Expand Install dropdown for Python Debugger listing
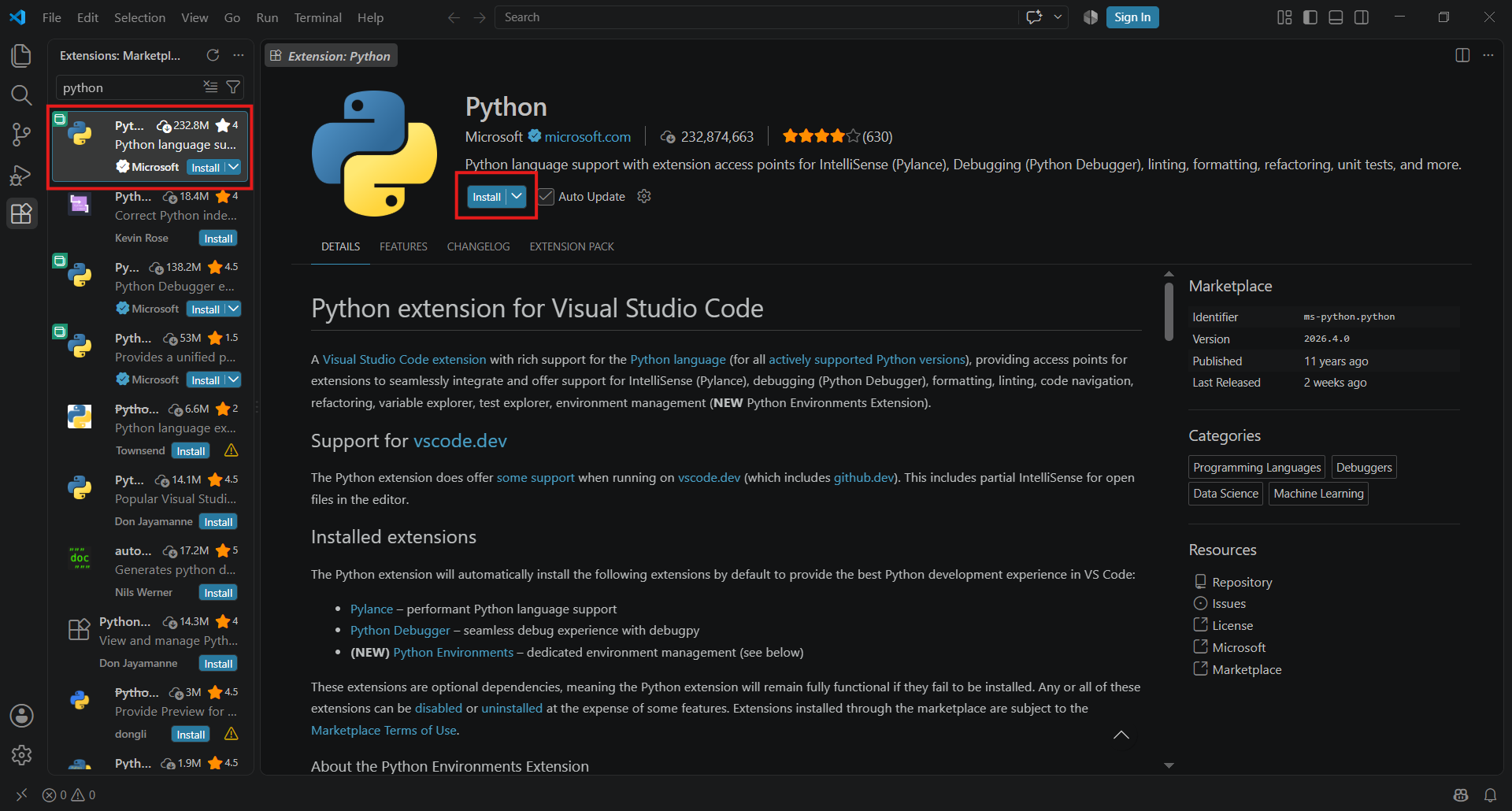1512x811 pixels. pyautogui.click(x=234, y=309)
